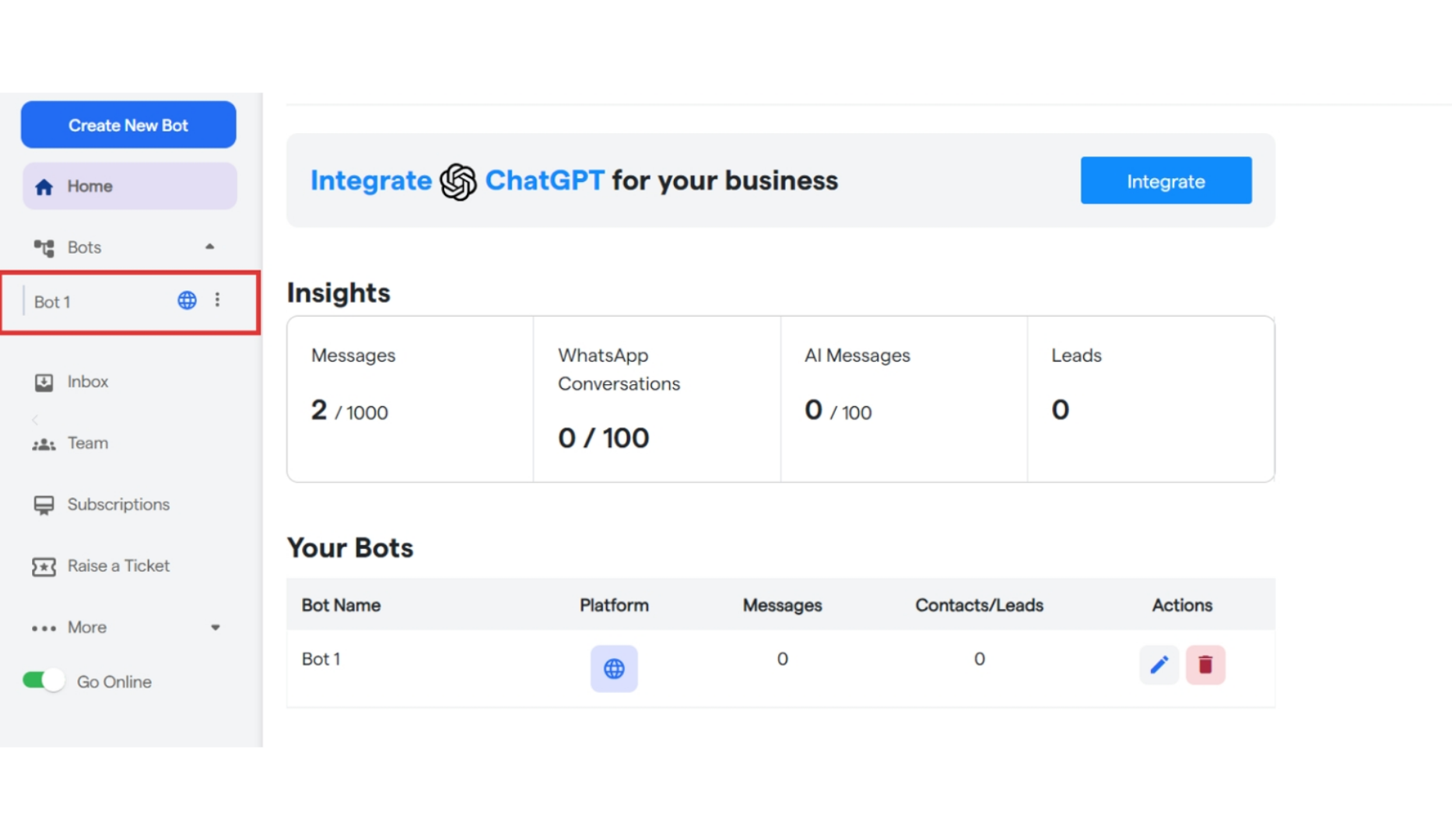Click the globe icon next to Bot 1
Viewport: 1452px width, 840px height.
[187, 300]
